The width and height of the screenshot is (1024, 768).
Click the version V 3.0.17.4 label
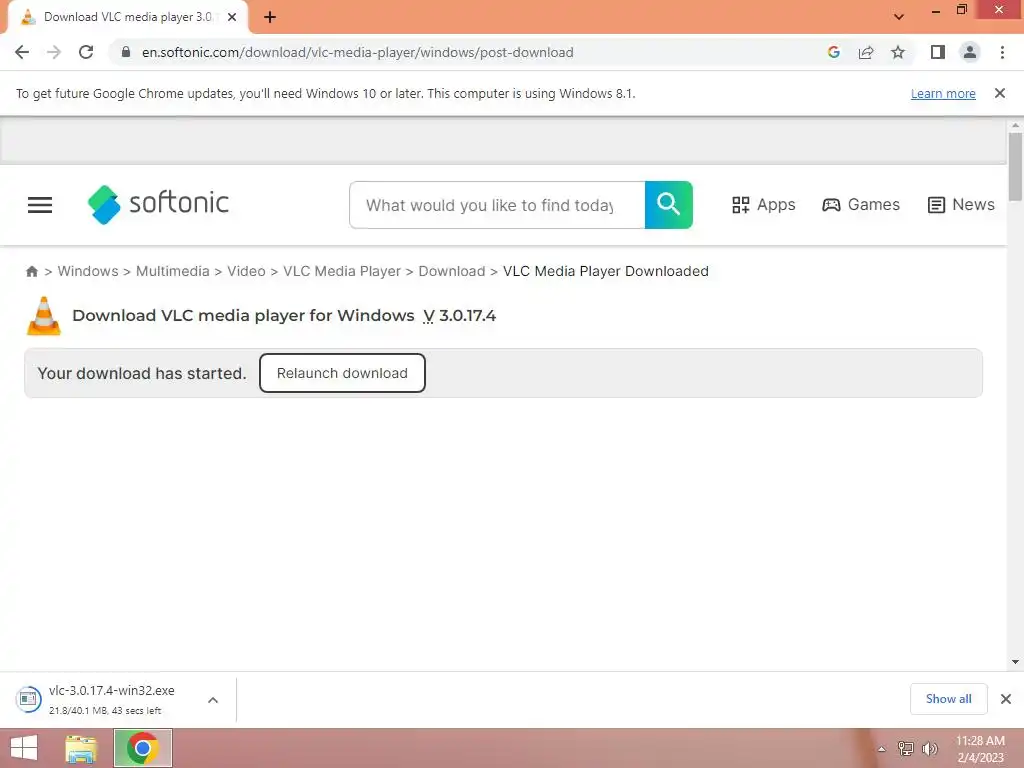coord(459,316)
